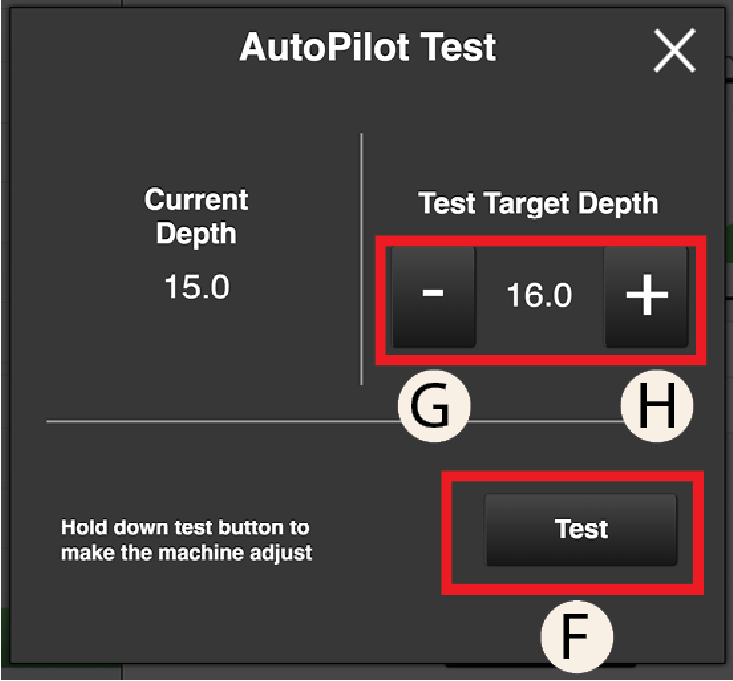Screen dimensions: 733x681
Task: Click the G callout marker
Action: tap(434, 405)
